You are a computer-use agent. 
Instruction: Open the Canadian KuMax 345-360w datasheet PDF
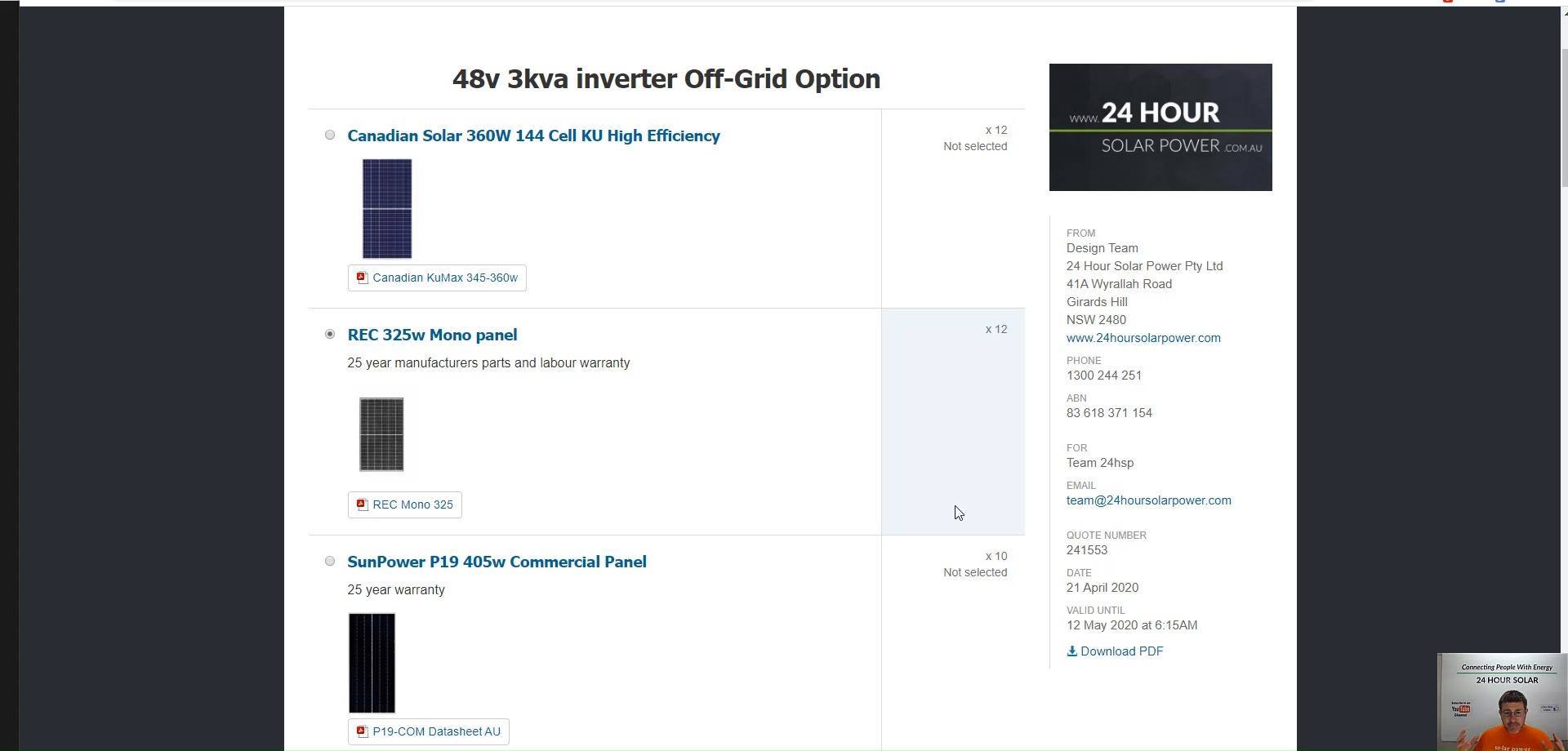437,278
